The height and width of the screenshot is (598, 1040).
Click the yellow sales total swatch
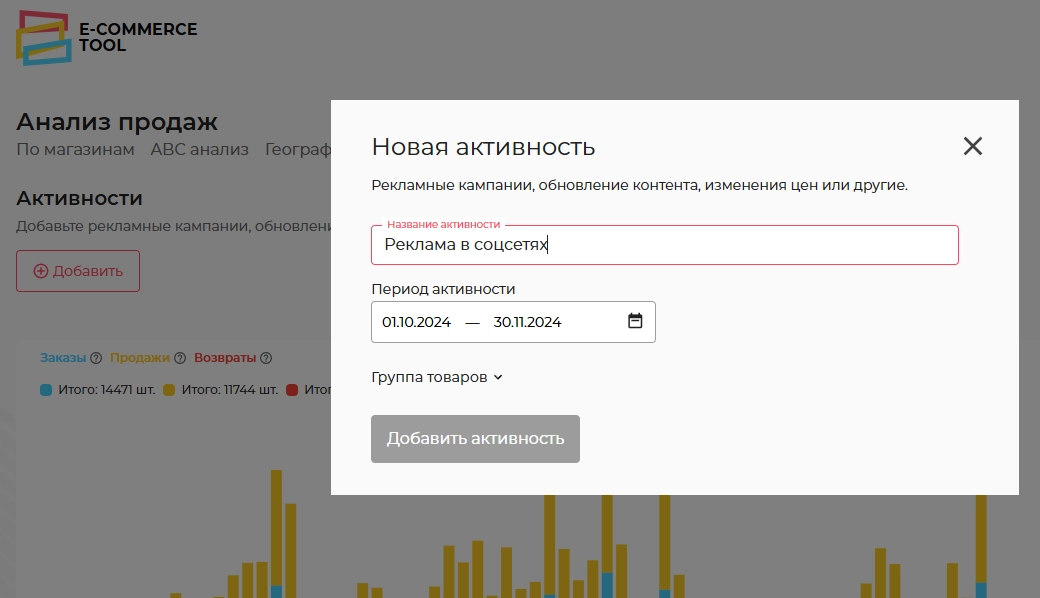170,390
